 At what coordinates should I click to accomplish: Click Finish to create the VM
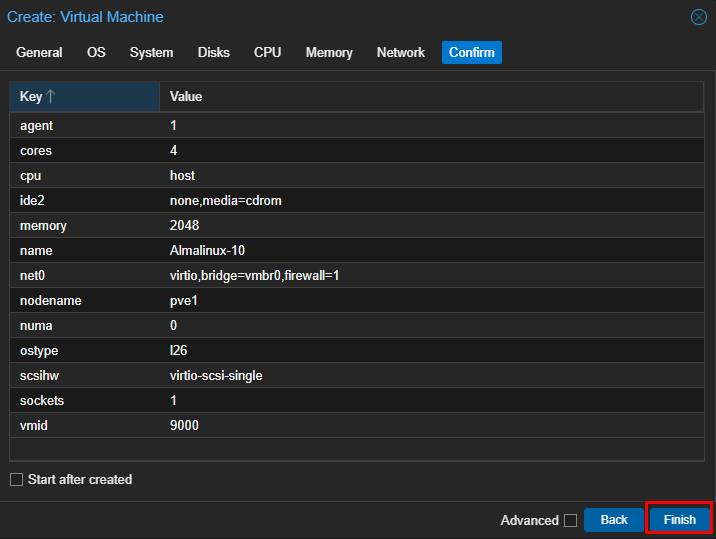coord(679,520)
